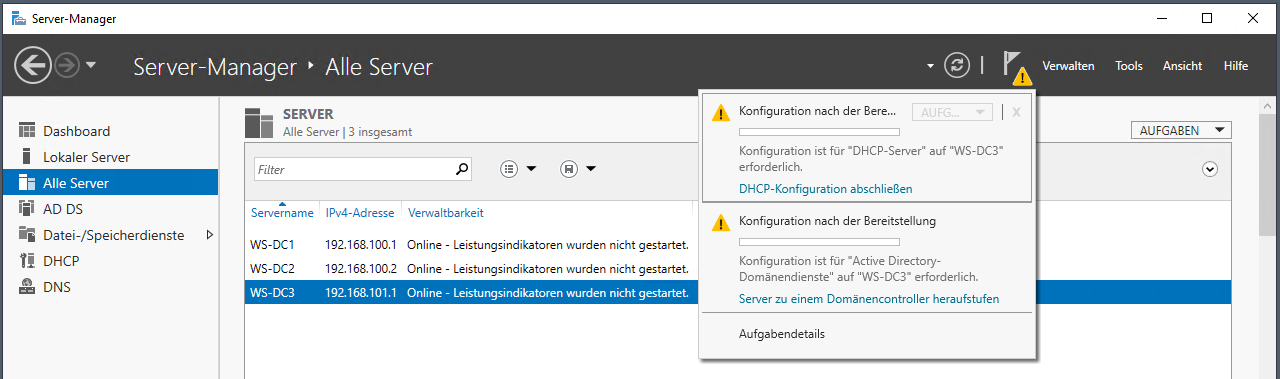Expand the server tile with chevron button
Image resolution: width=1280 pixels, height=379 pixels.
pyautogui.click(x=1210, y=169)
